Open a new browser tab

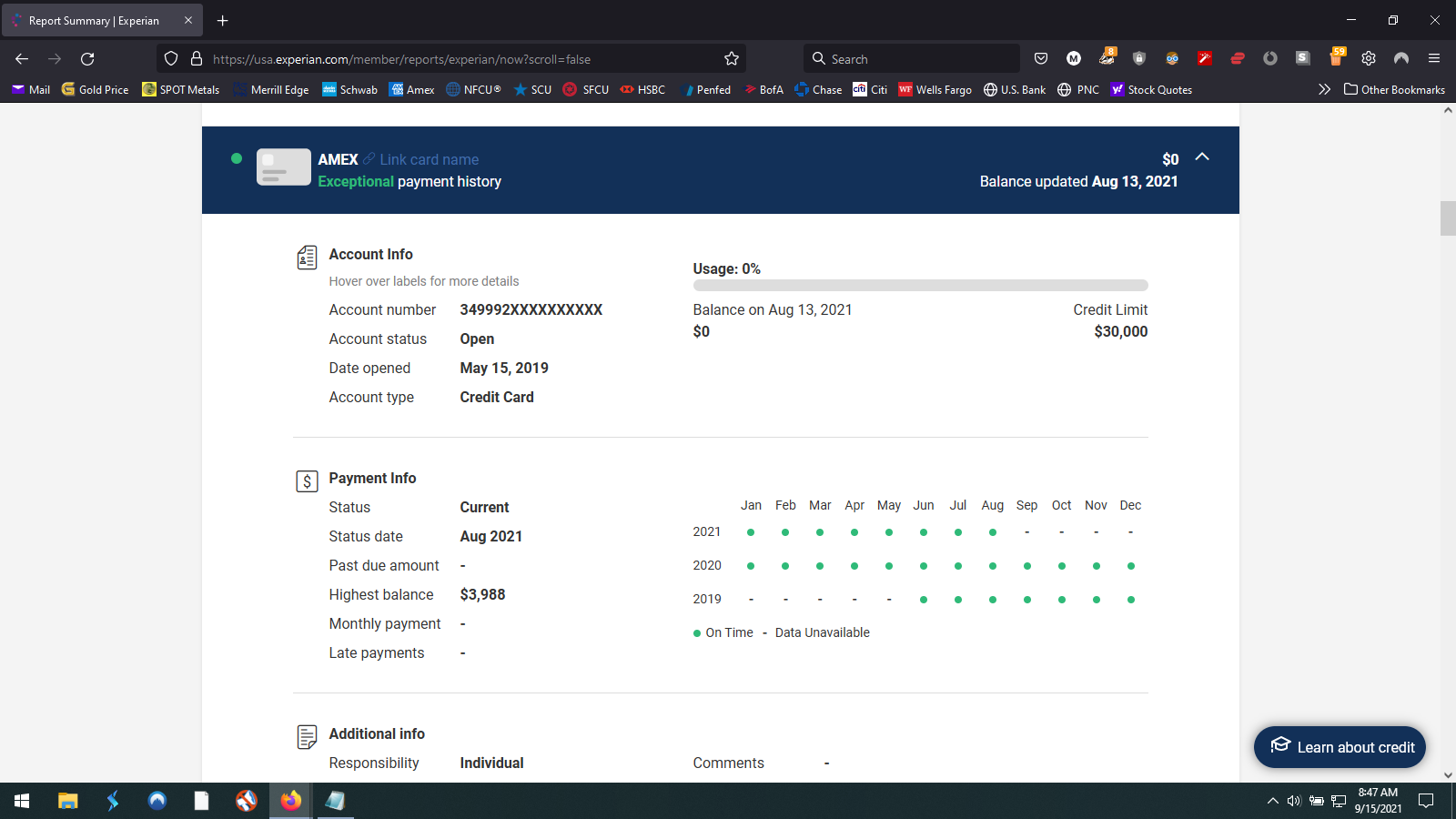[x=222, y=20]
